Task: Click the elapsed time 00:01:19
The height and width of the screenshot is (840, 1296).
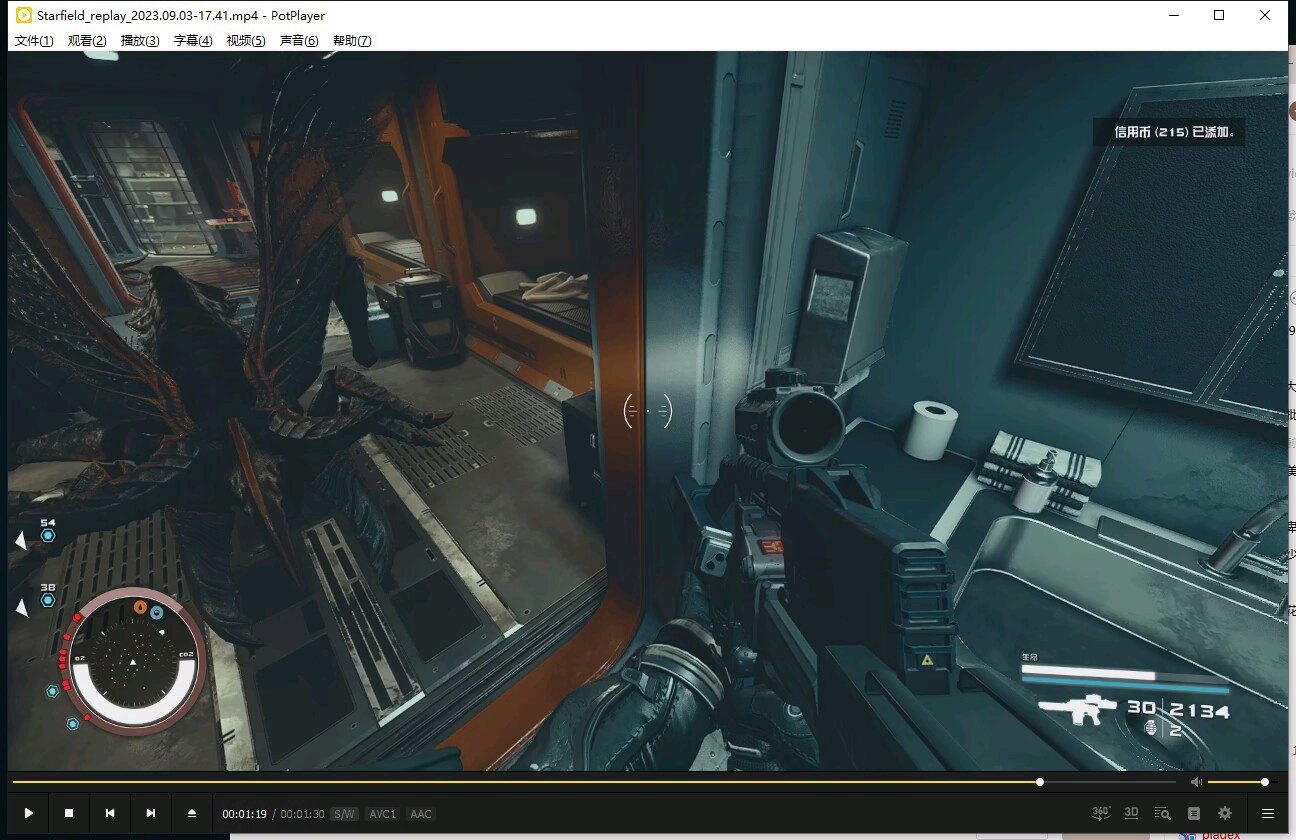Action: click(x=244, y=814)
